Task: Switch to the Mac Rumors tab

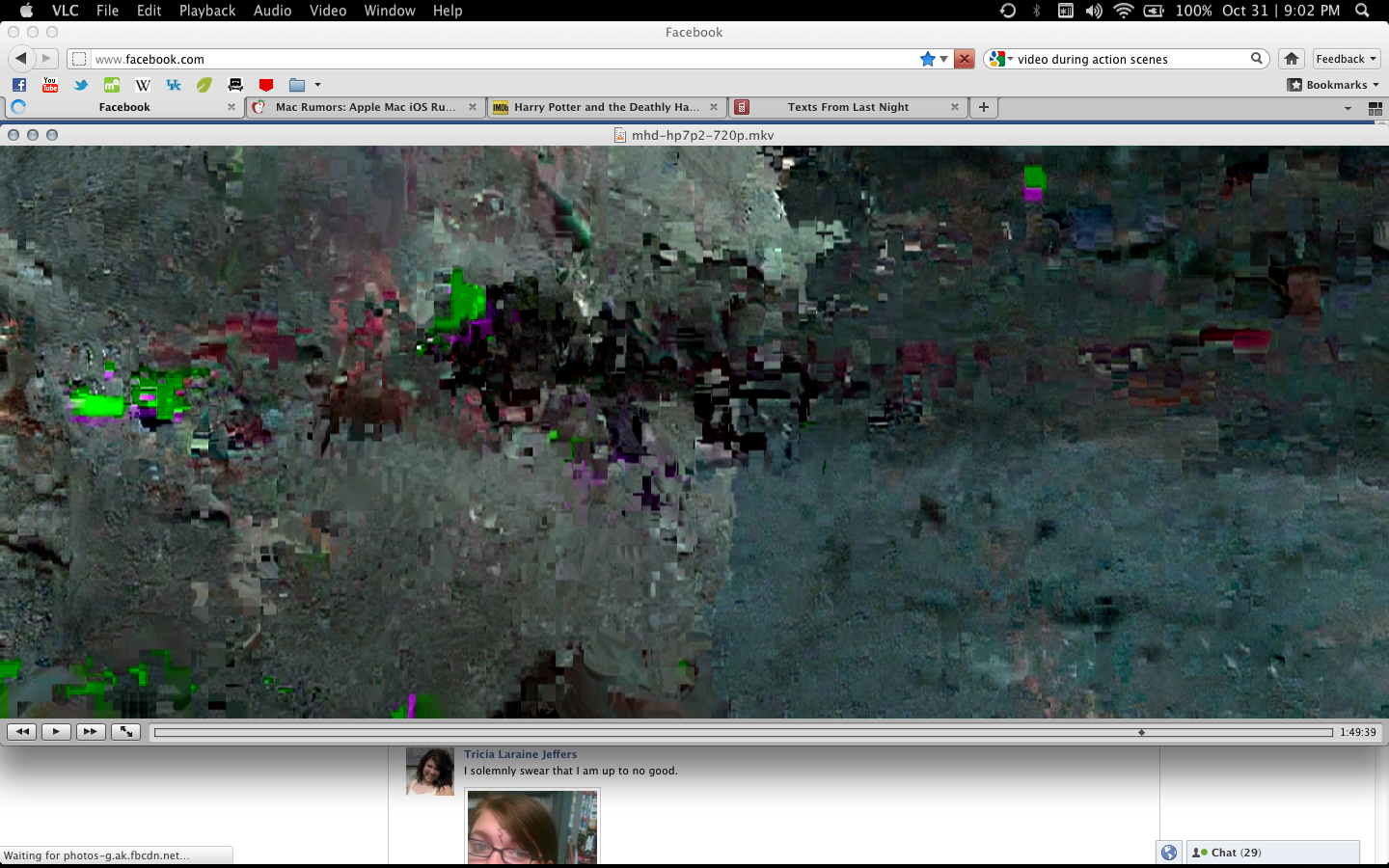Action: (x=365, y=107)
